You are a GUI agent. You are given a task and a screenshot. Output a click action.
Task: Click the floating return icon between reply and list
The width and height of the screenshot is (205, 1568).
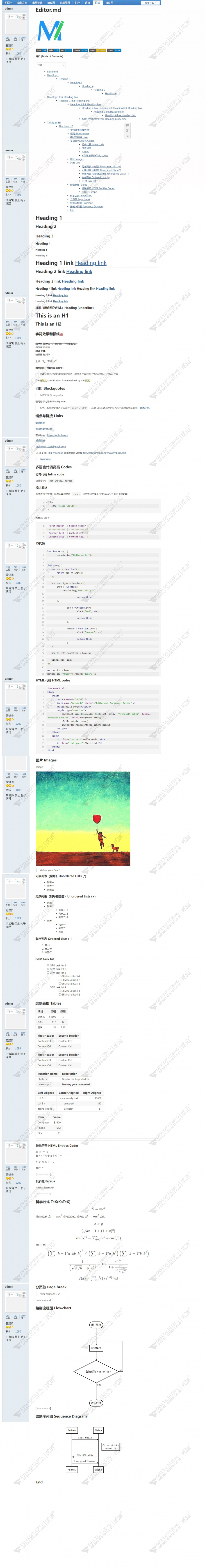127,131
